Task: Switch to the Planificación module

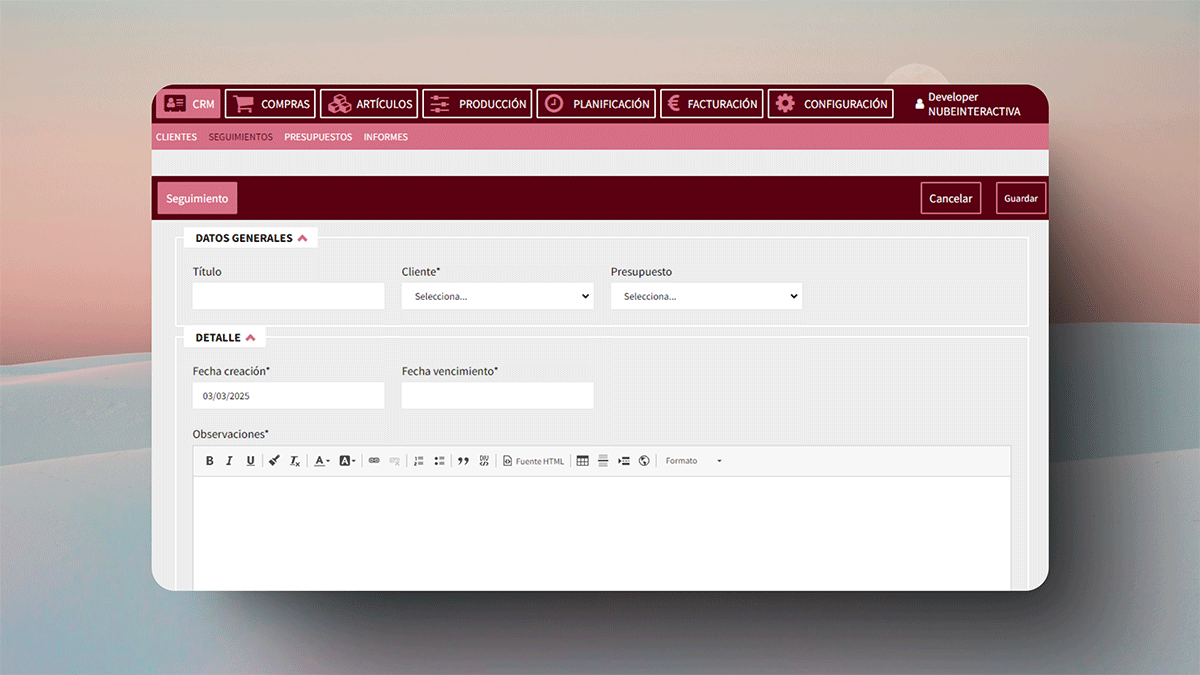Action: coord(596,103)
